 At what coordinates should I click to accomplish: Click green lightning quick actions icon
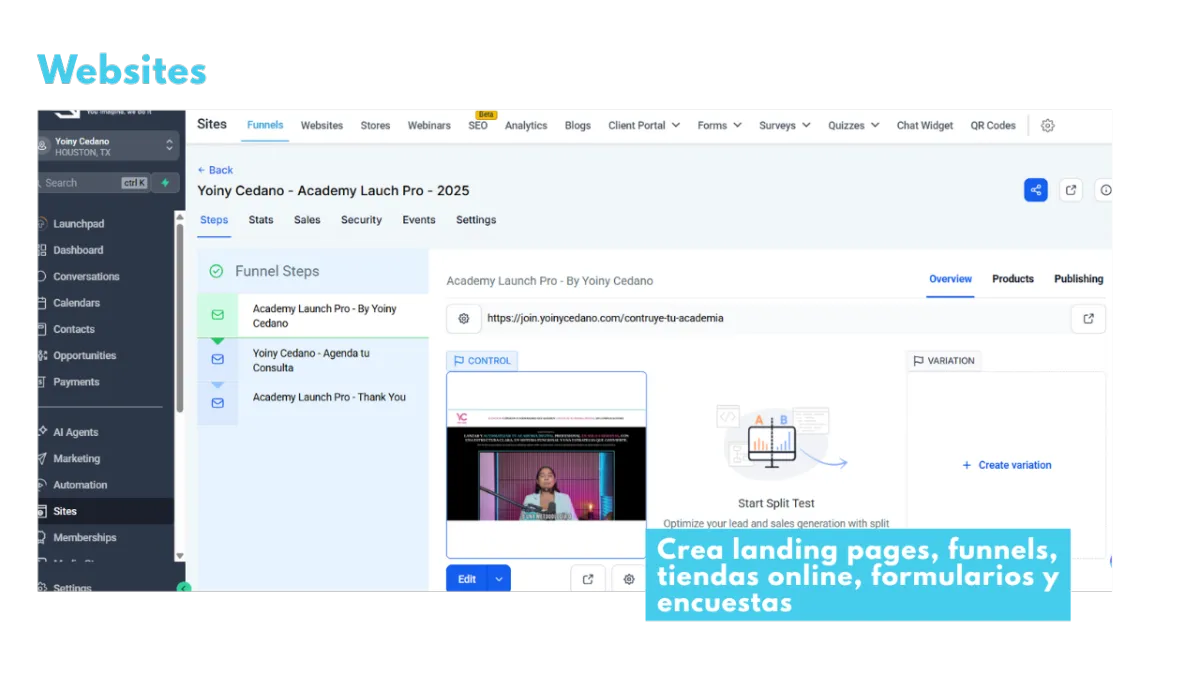(165, 183)
